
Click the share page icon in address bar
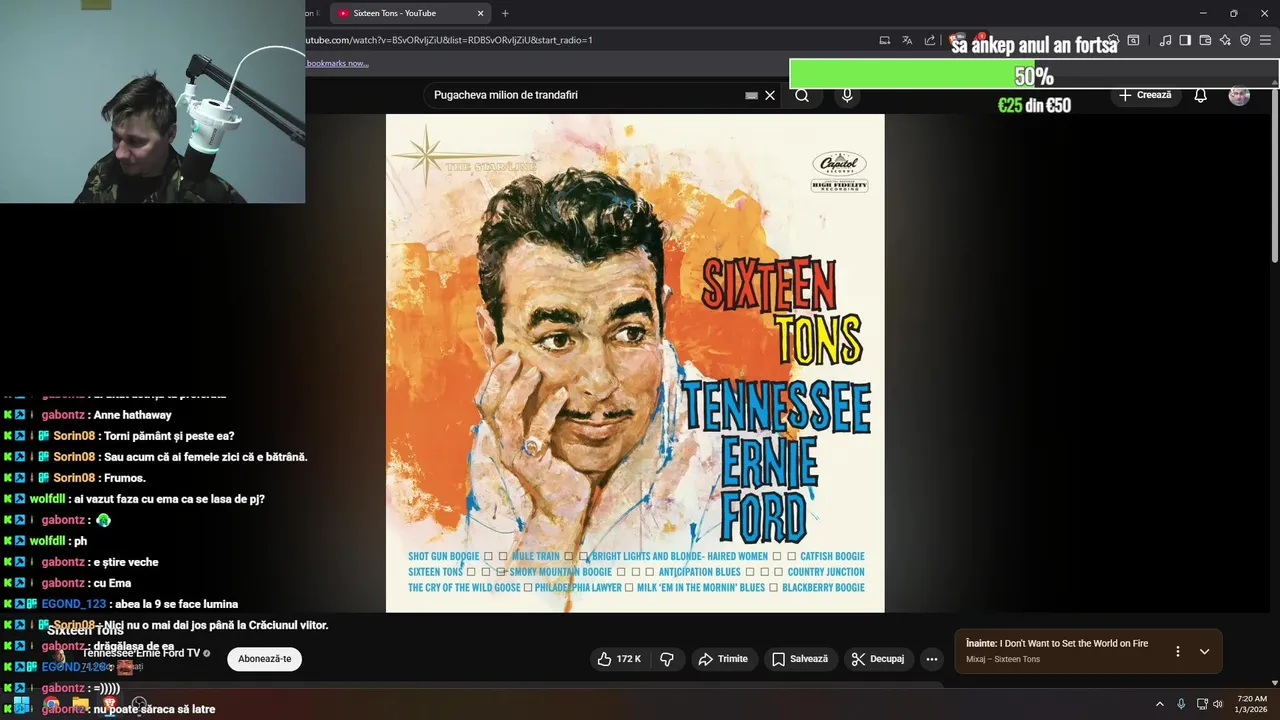pyautogui.click(x=930, y=40)
